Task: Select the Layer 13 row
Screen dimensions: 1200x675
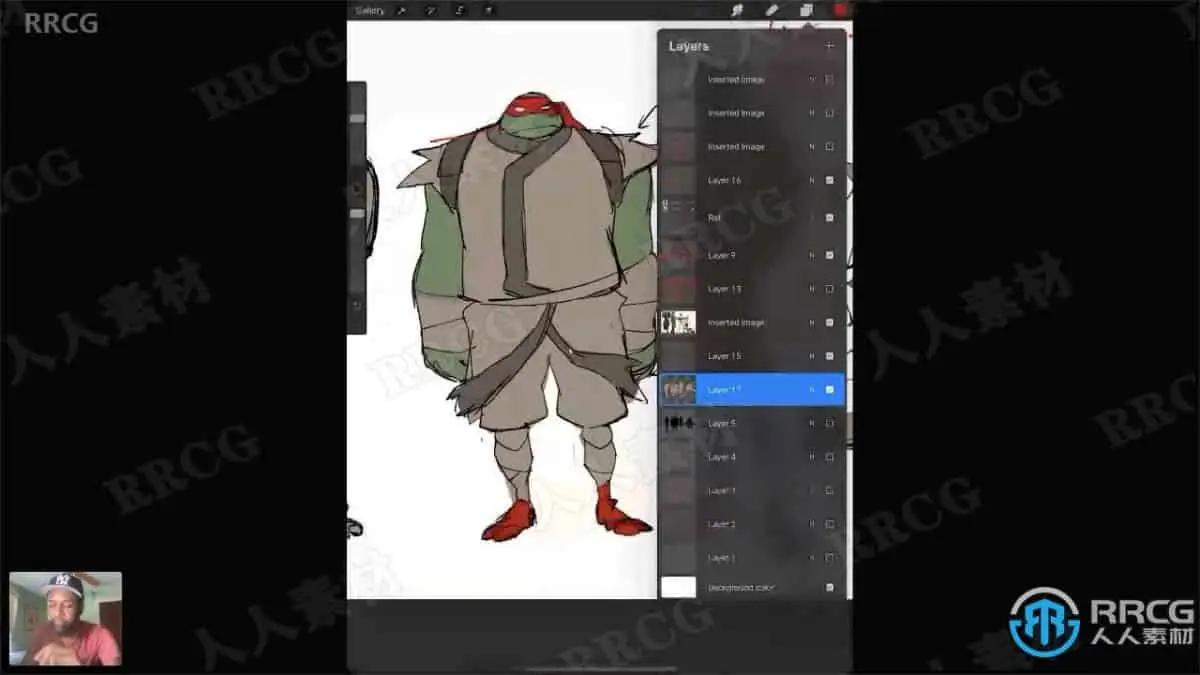Action: click(752, 289)
